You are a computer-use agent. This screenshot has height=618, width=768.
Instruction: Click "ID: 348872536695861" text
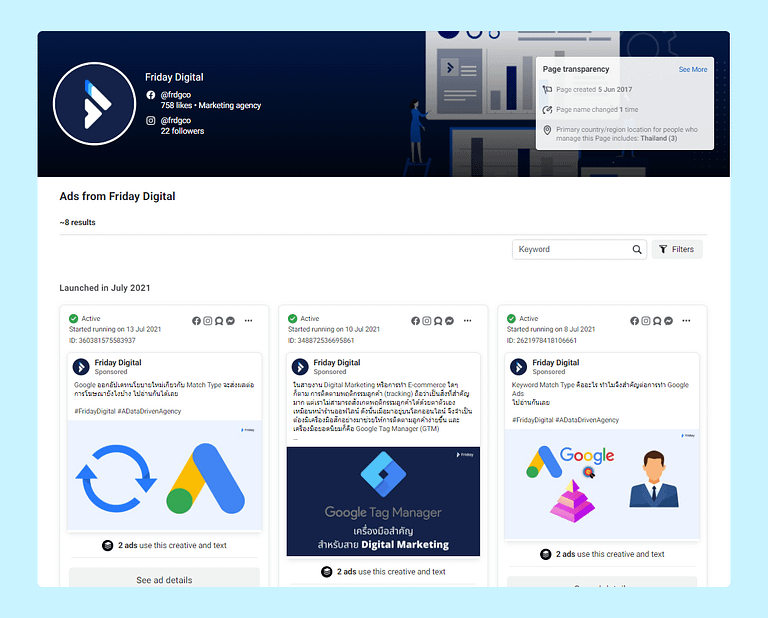coord(321,340)
